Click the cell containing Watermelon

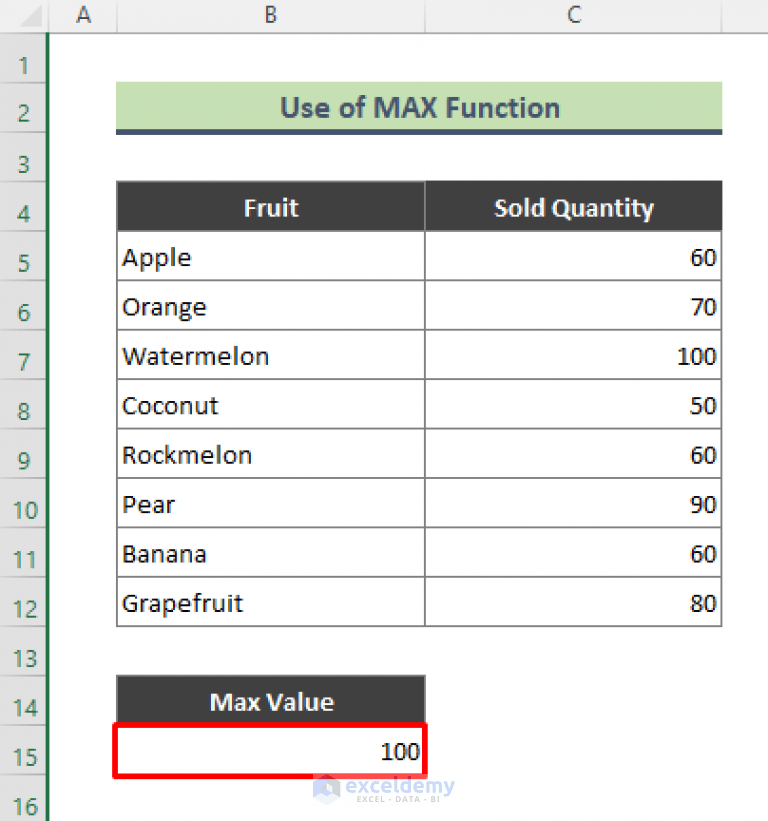coord(270,356)
